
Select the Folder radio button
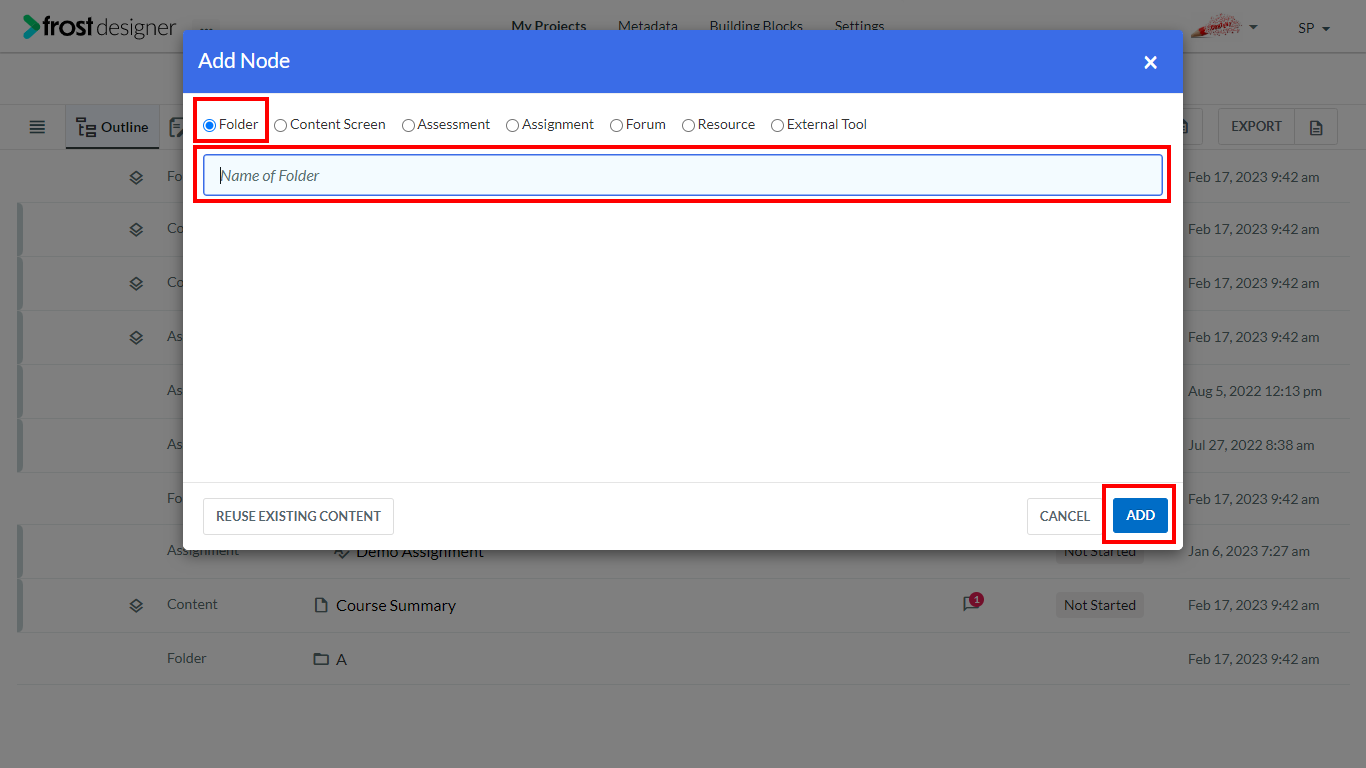[x=209, y=125]
